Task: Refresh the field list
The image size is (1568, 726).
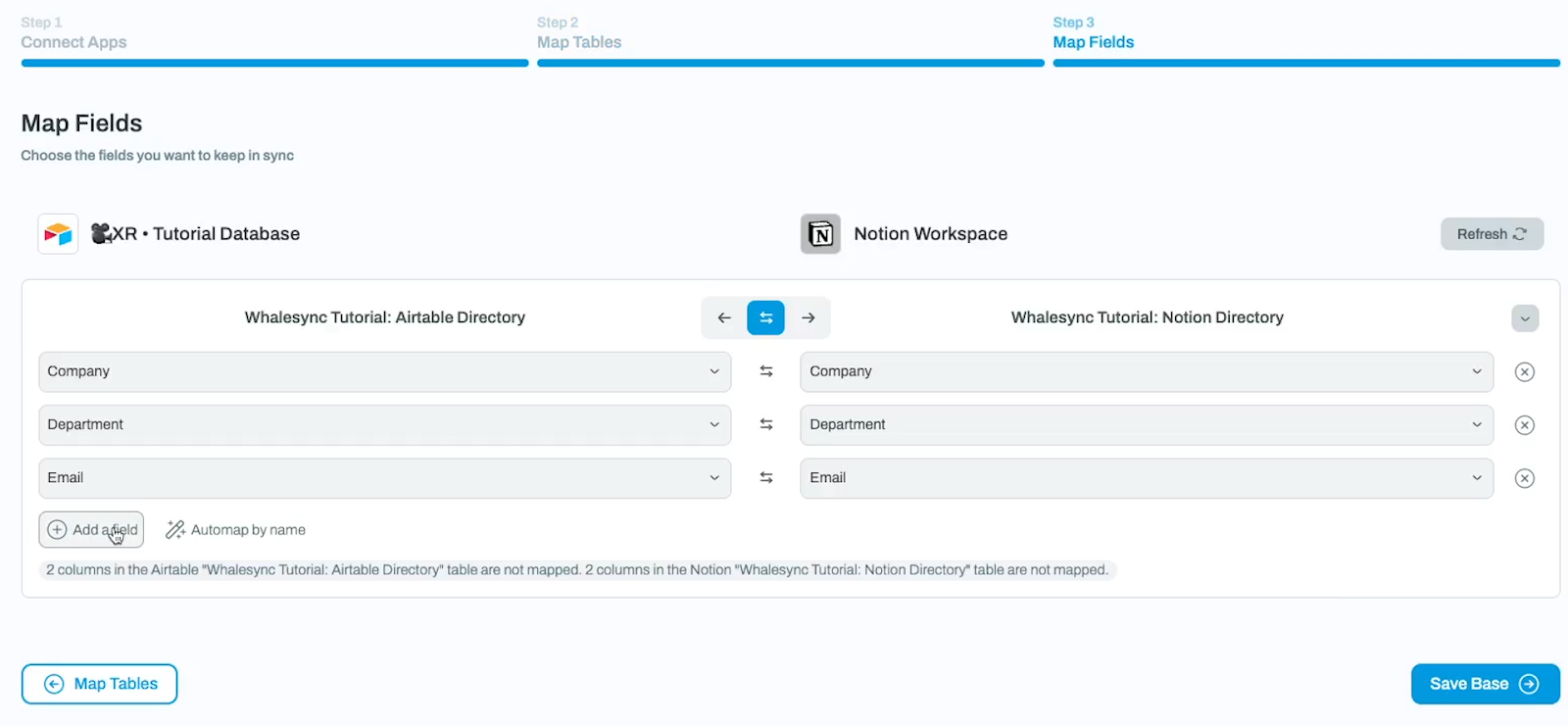Action: click(x=1492, y=234)
